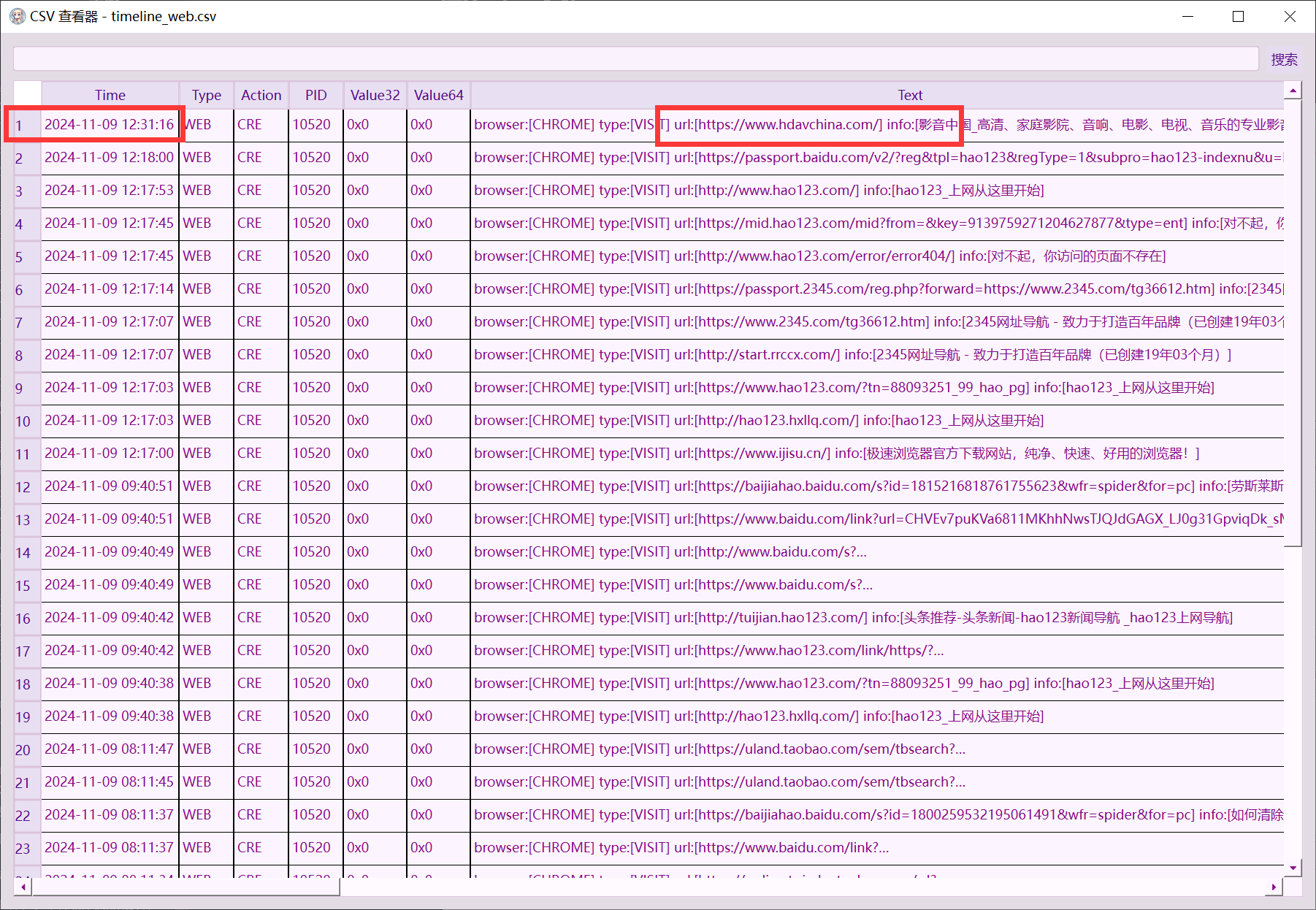Click time cell 2024-11-09 12:17:00
The image size is (1316, 910).
(x=110, y=454)
